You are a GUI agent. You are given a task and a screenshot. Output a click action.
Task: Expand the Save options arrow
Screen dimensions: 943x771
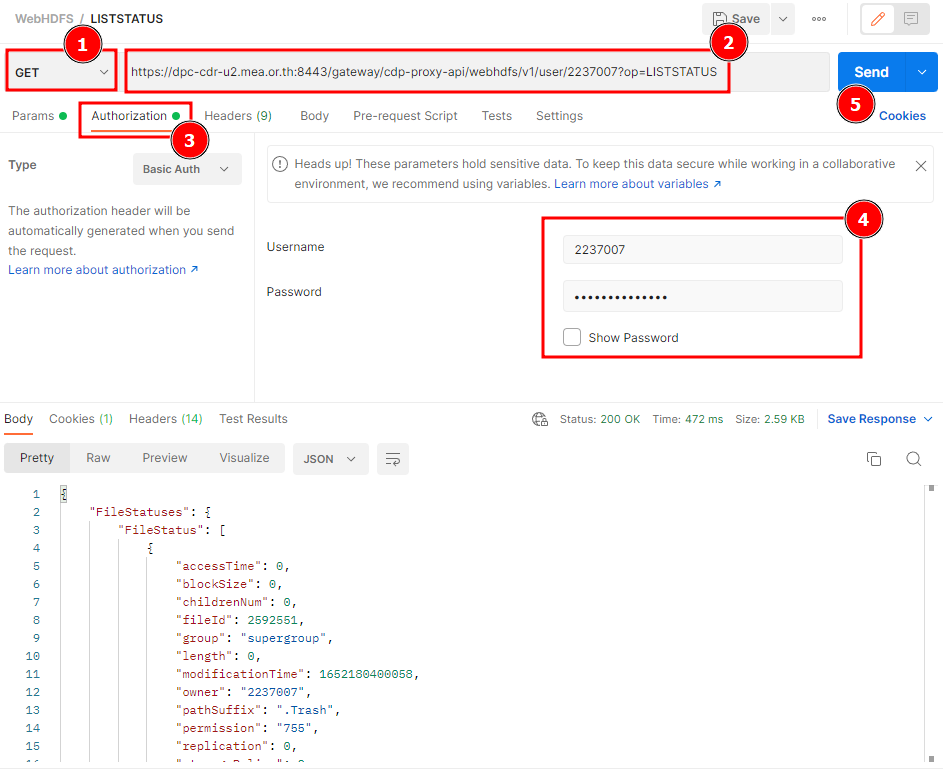click(783, 19)
